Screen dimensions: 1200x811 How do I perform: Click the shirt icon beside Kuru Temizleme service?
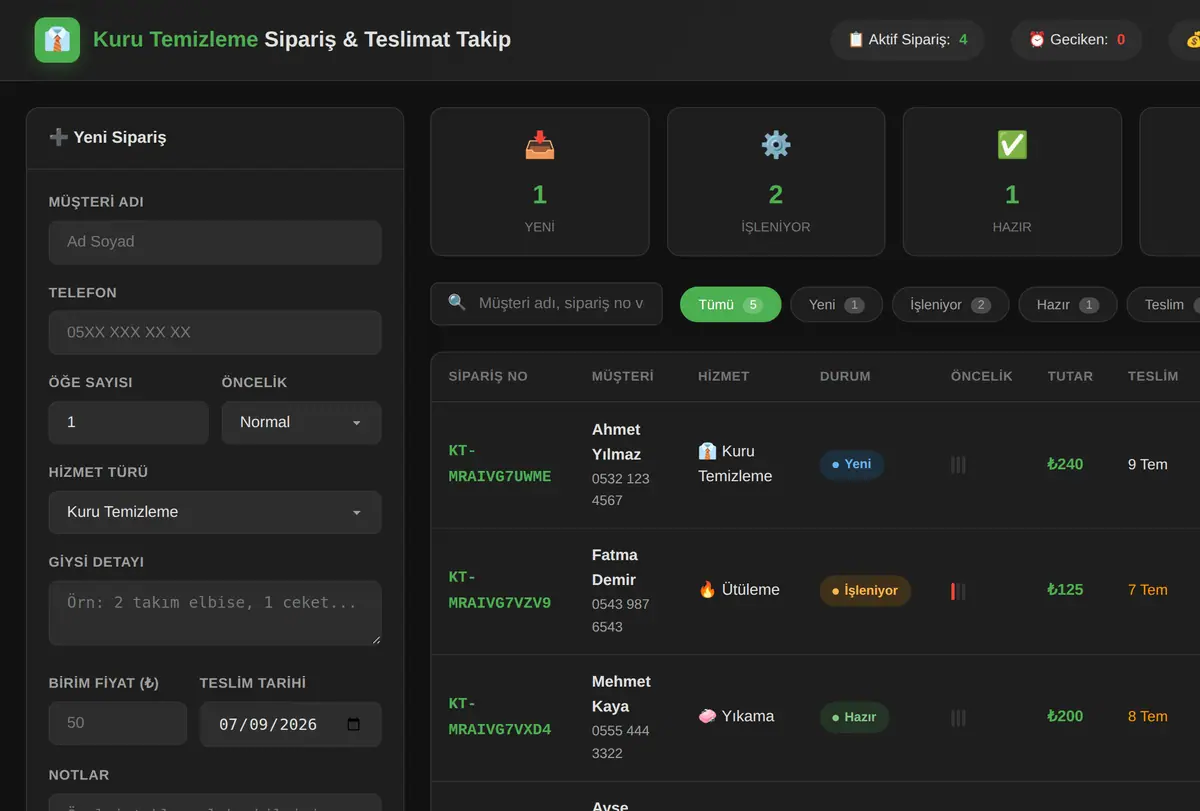(707, 451)
